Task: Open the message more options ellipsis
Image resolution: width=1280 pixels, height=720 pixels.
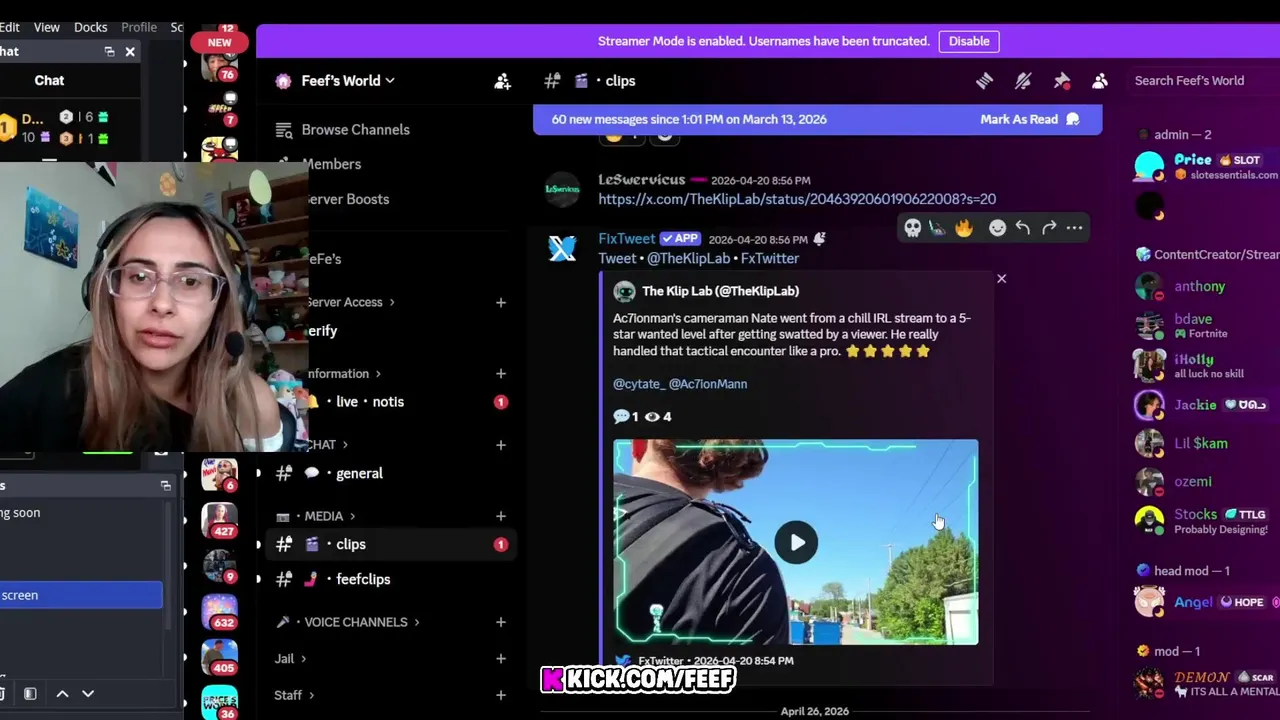Action: 1074,228
